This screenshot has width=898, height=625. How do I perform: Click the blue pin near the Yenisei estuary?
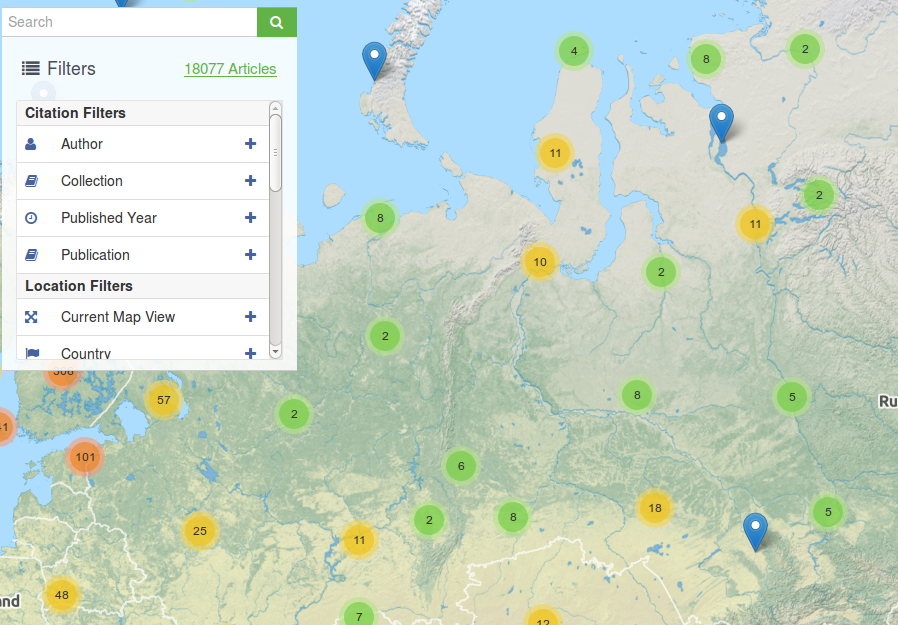pyautogui.click(x=722, y=124)
